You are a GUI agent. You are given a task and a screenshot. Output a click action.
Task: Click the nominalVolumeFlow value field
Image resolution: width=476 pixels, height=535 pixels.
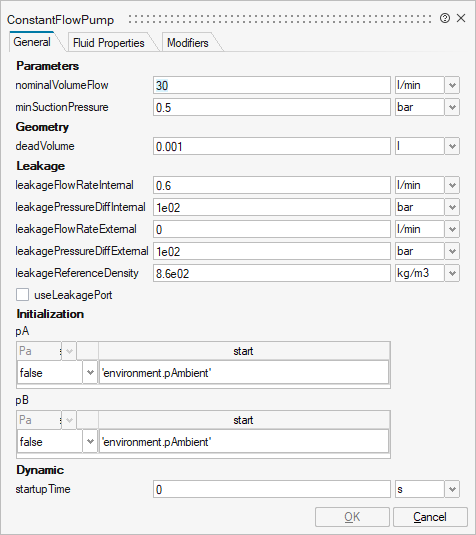272,85
